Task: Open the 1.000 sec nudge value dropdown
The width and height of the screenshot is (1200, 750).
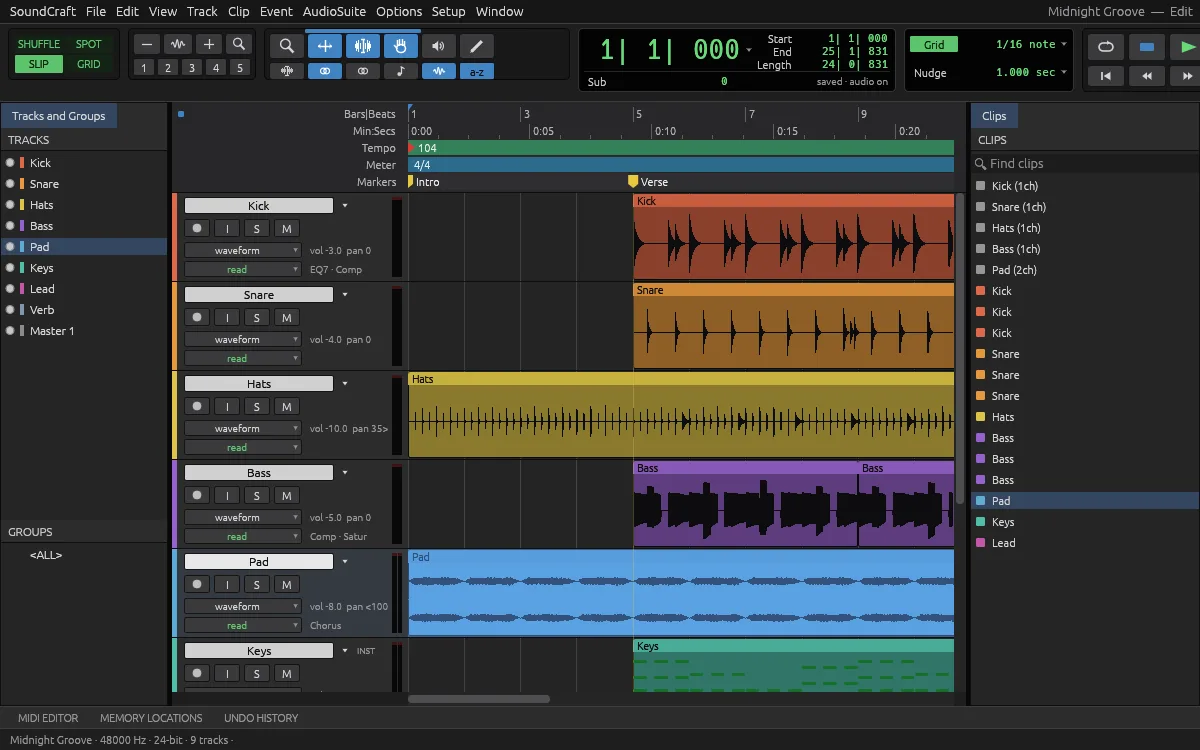Action: point(1030,73)
